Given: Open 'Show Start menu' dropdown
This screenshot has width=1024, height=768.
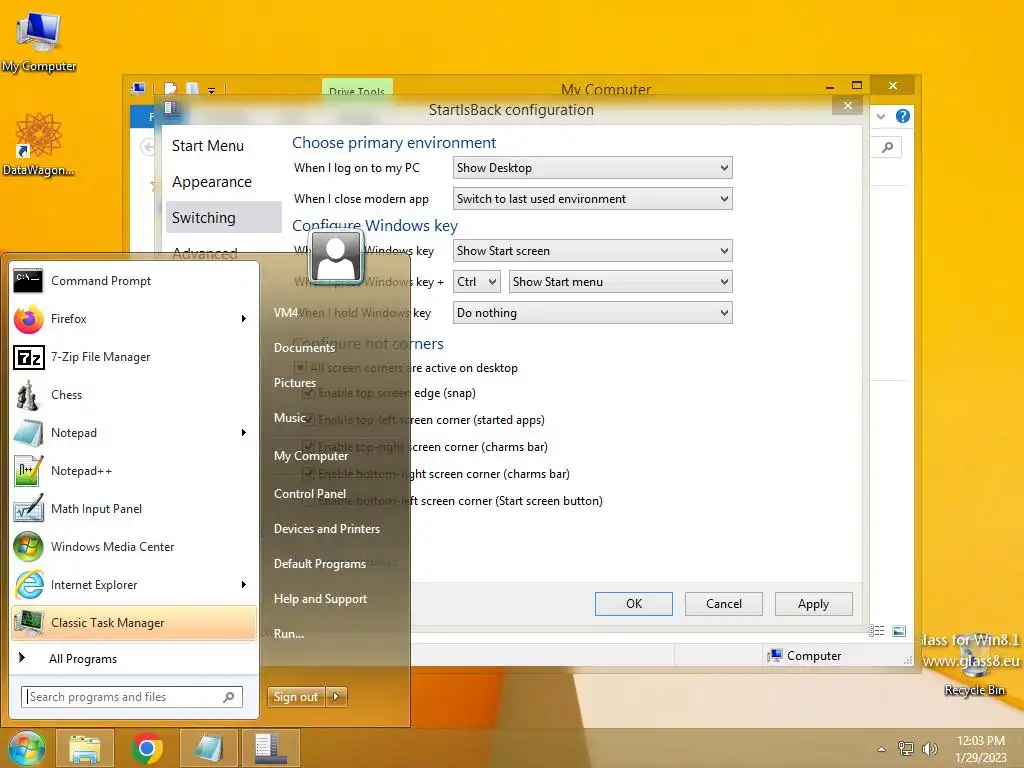Looking at the screenshot, I should (620, 282).
